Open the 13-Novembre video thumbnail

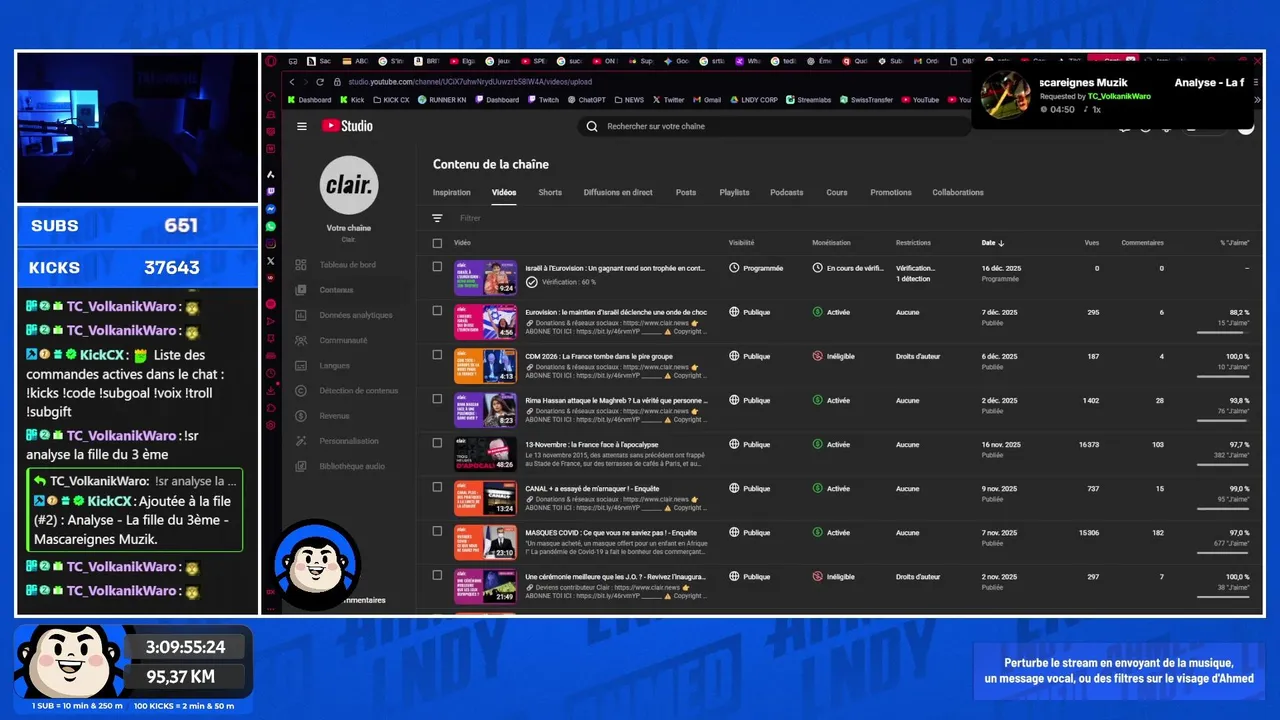486,454
